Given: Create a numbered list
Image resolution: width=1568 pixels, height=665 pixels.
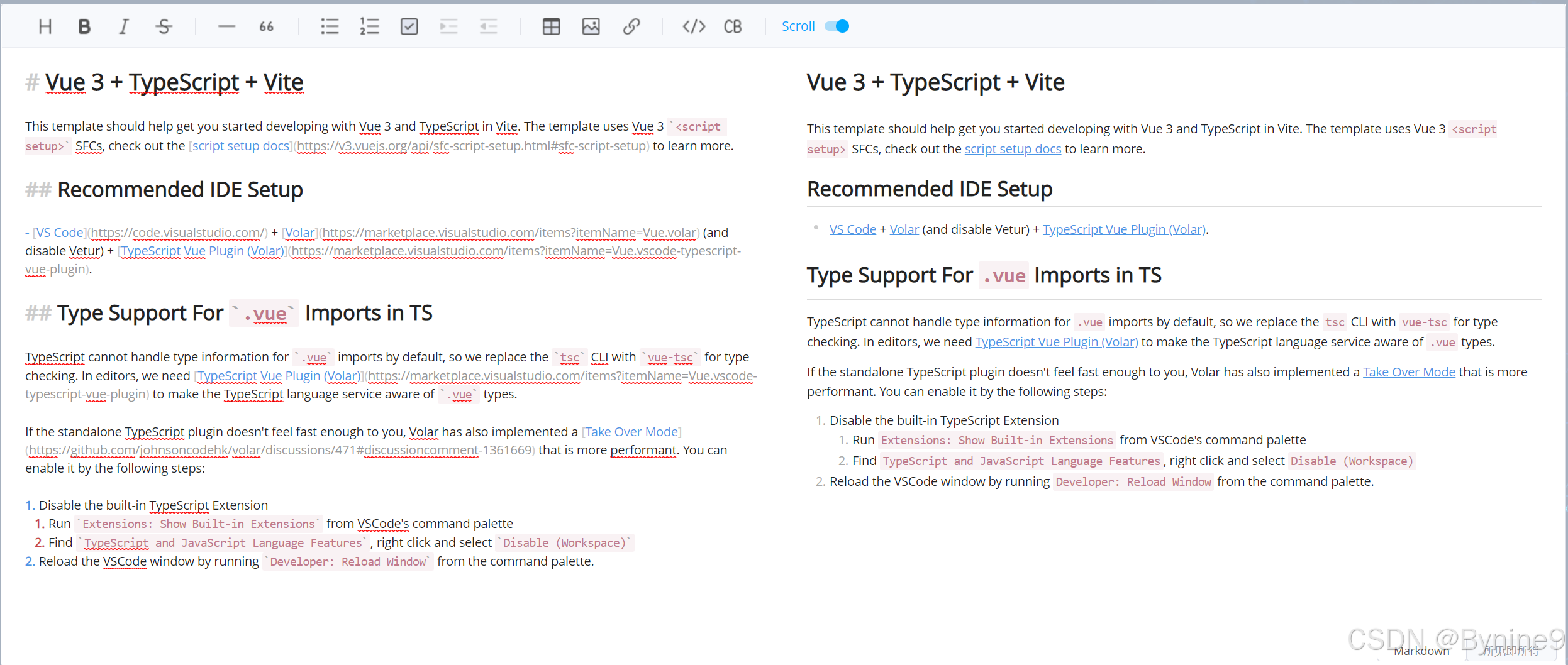Looking at the screenshot, I should tap(370, 26).
